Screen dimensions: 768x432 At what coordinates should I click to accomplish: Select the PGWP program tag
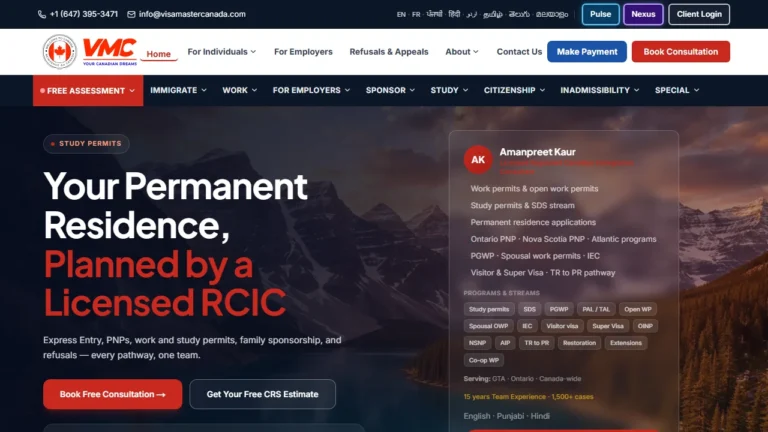click(x=559, y=309)
